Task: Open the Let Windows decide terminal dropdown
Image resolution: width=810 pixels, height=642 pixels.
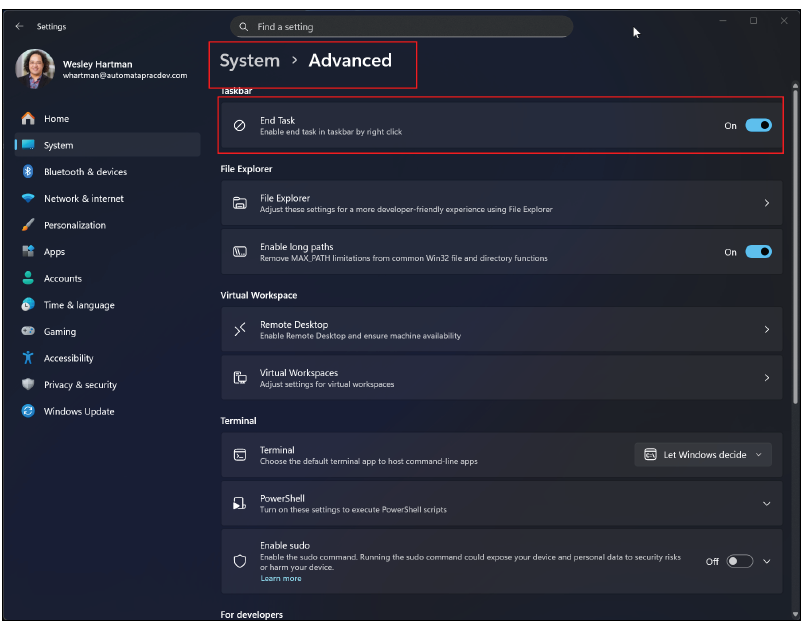Action: click(x=703, y=455)
